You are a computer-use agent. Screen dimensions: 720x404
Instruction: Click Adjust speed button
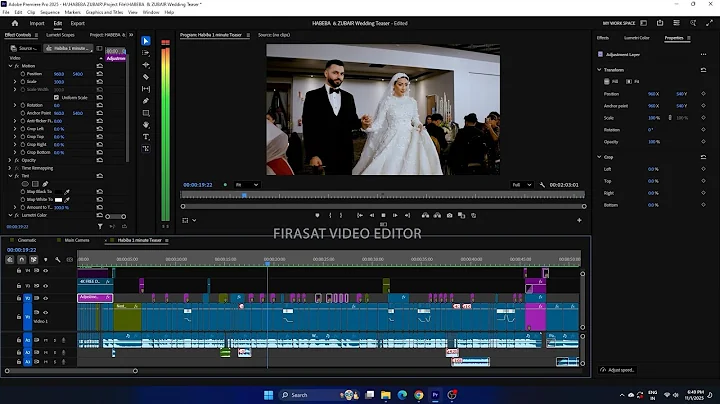(617, 370)
